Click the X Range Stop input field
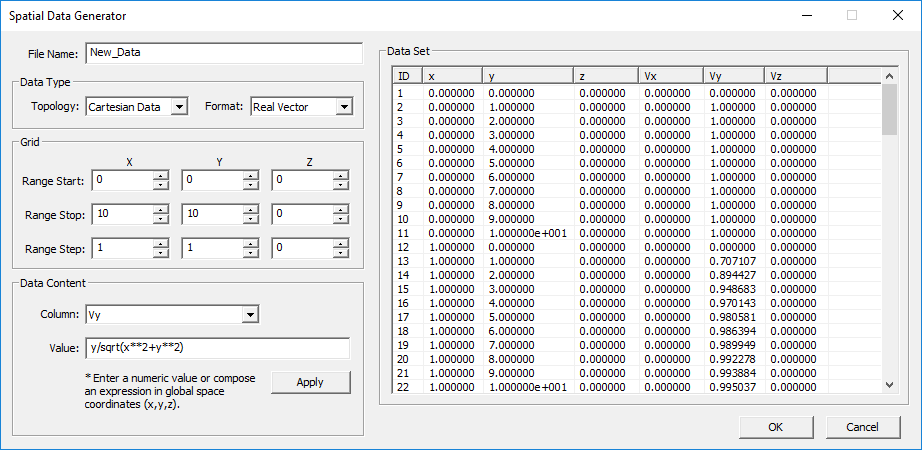922x450 pixels. (x=121, y=214)
